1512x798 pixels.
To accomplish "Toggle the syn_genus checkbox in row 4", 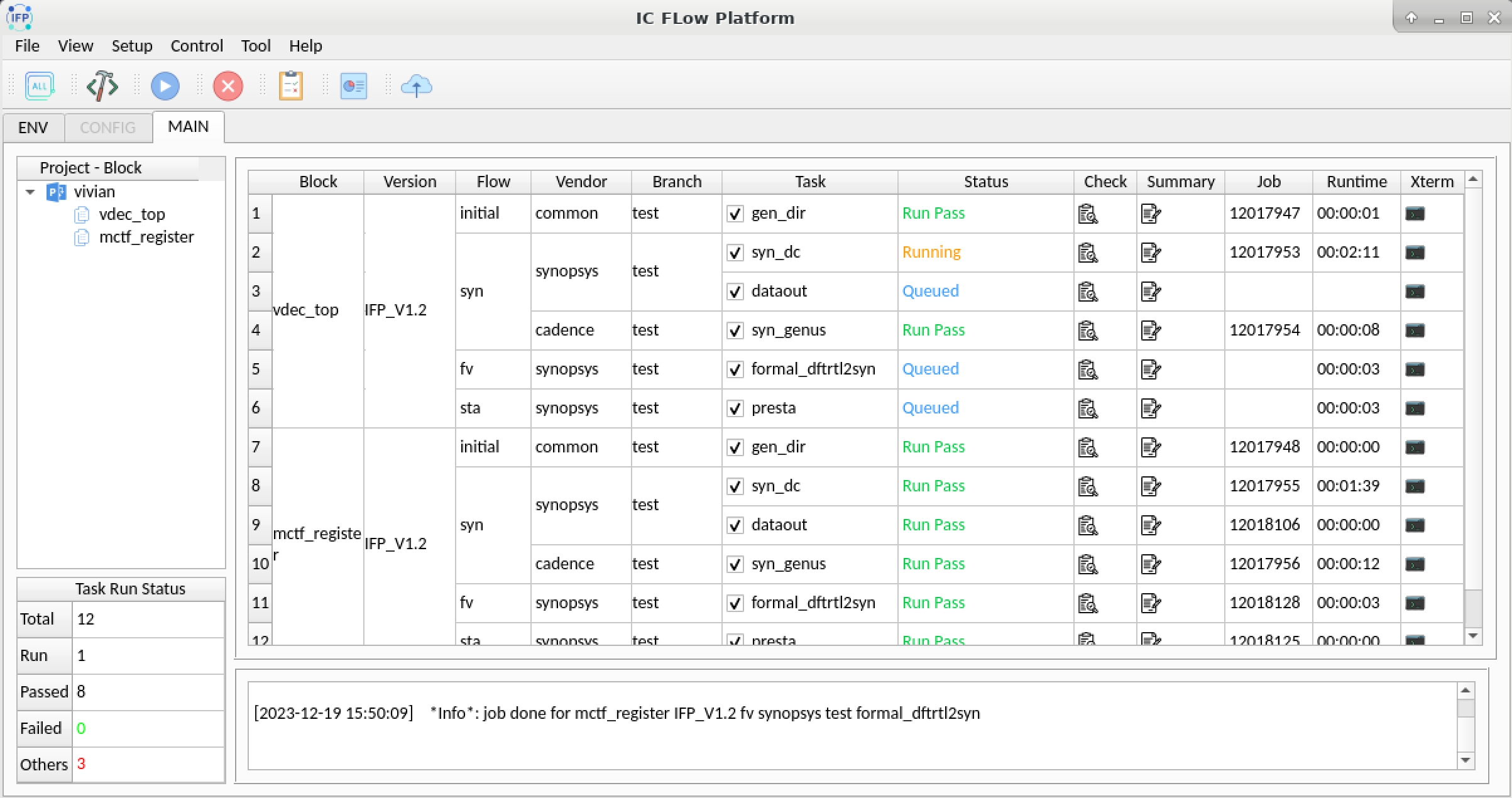I will click(735, 331).
